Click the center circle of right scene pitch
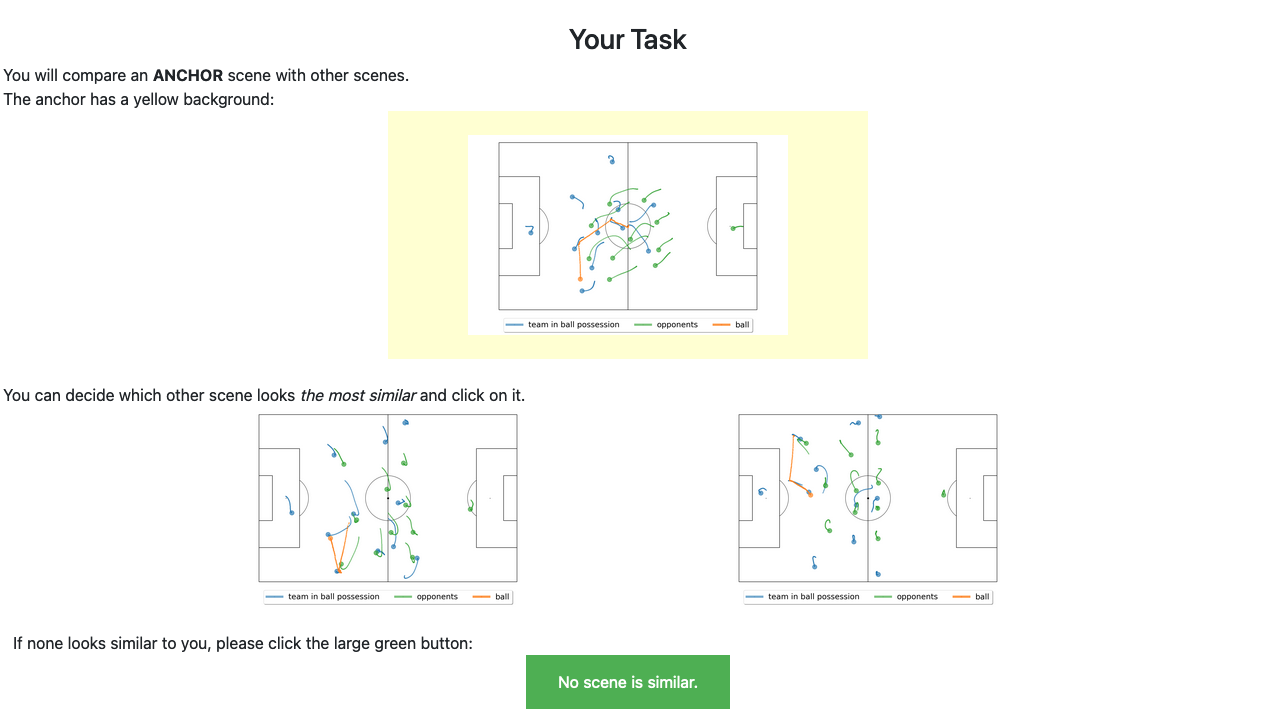This screenshot has height=720, width=1266. [868, 498]
